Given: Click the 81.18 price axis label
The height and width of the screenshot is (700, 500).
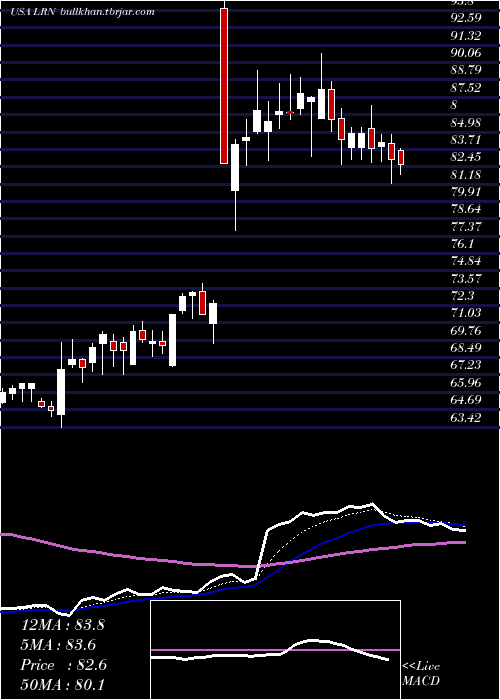Looking at the screenshot, I should click(x=467, y=174).
